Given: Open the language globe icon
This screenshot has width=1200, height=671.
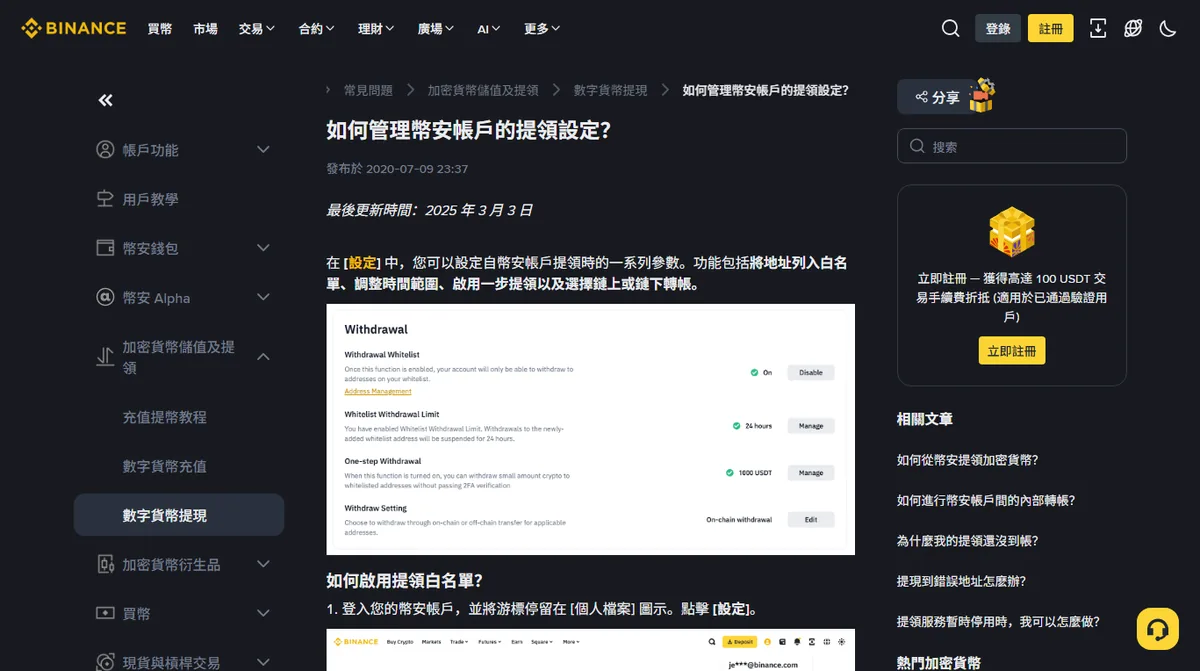Looking at the screenshot, I should point(1133,28).
